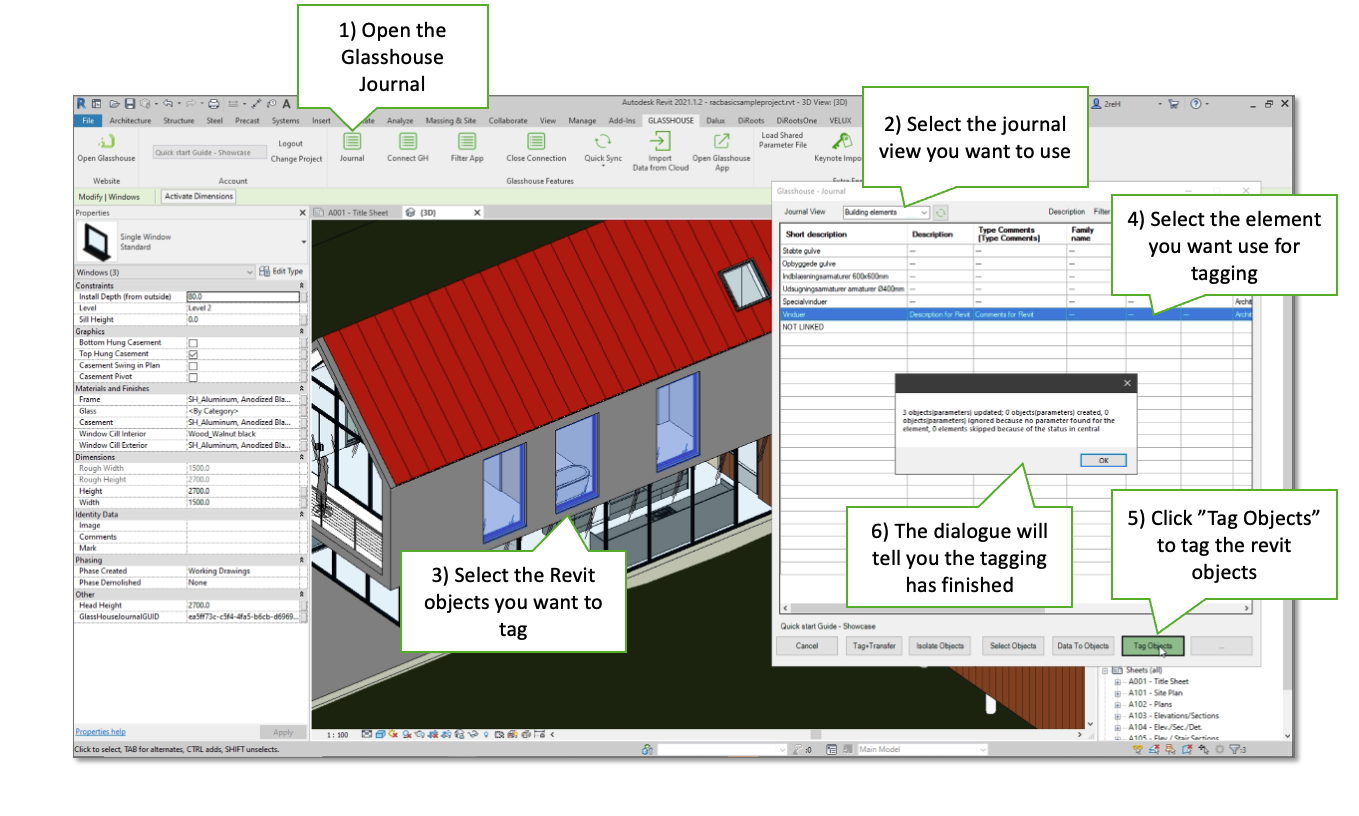This screenshot has width=1359, height=816.
Task: Launch the Filter App icon
Action: point(467,142)
